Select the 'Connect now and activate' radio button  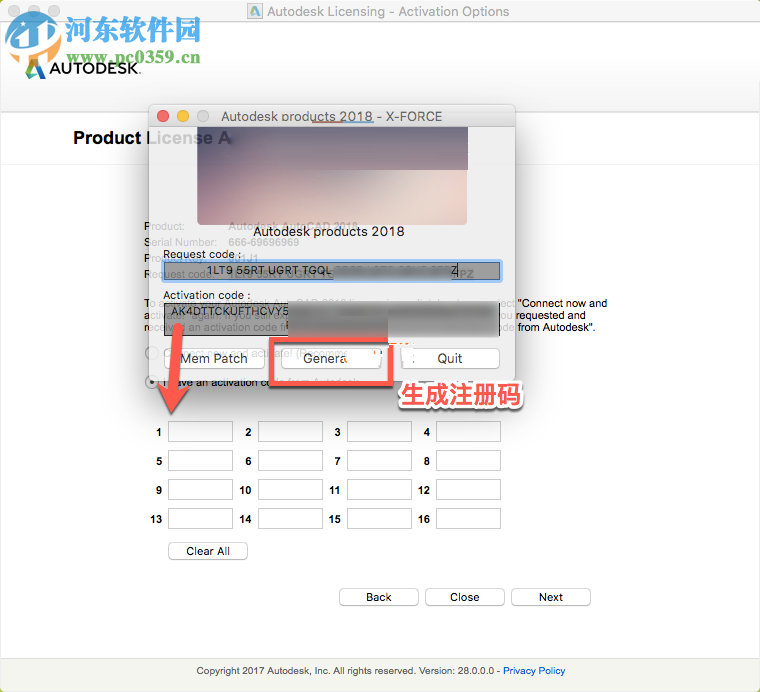(152, 353)
